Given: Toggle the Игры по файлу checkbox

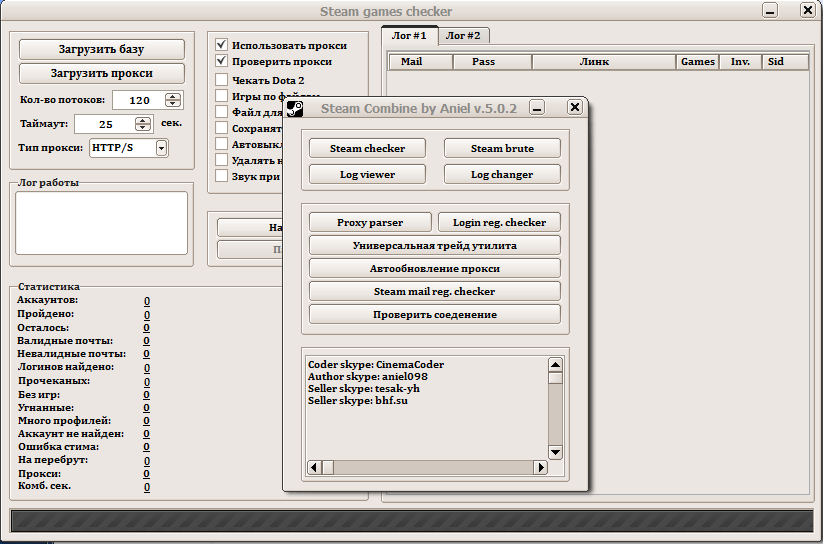Looking at the screenshot, I should coord(221,96).
